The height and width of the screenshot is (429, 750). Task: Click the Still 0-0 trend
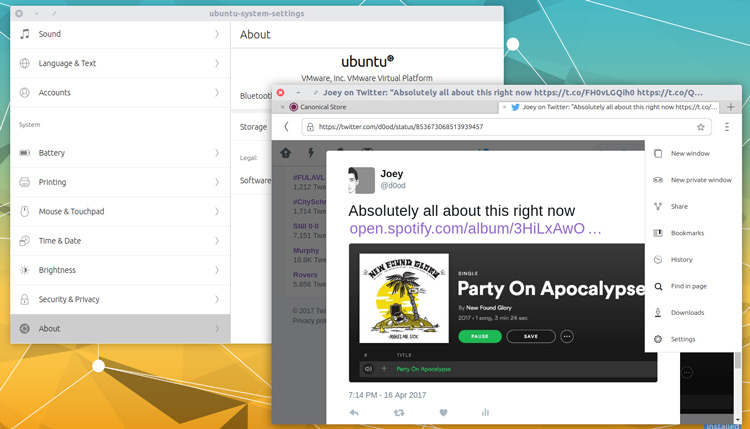[306, 226]
